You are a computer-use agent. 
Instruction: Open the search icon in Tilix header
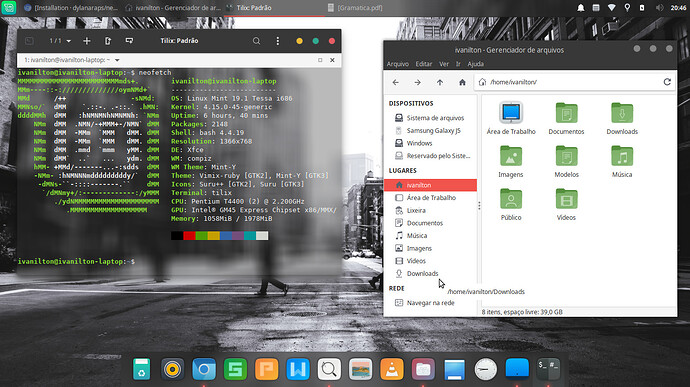click(x=256, y=41)
